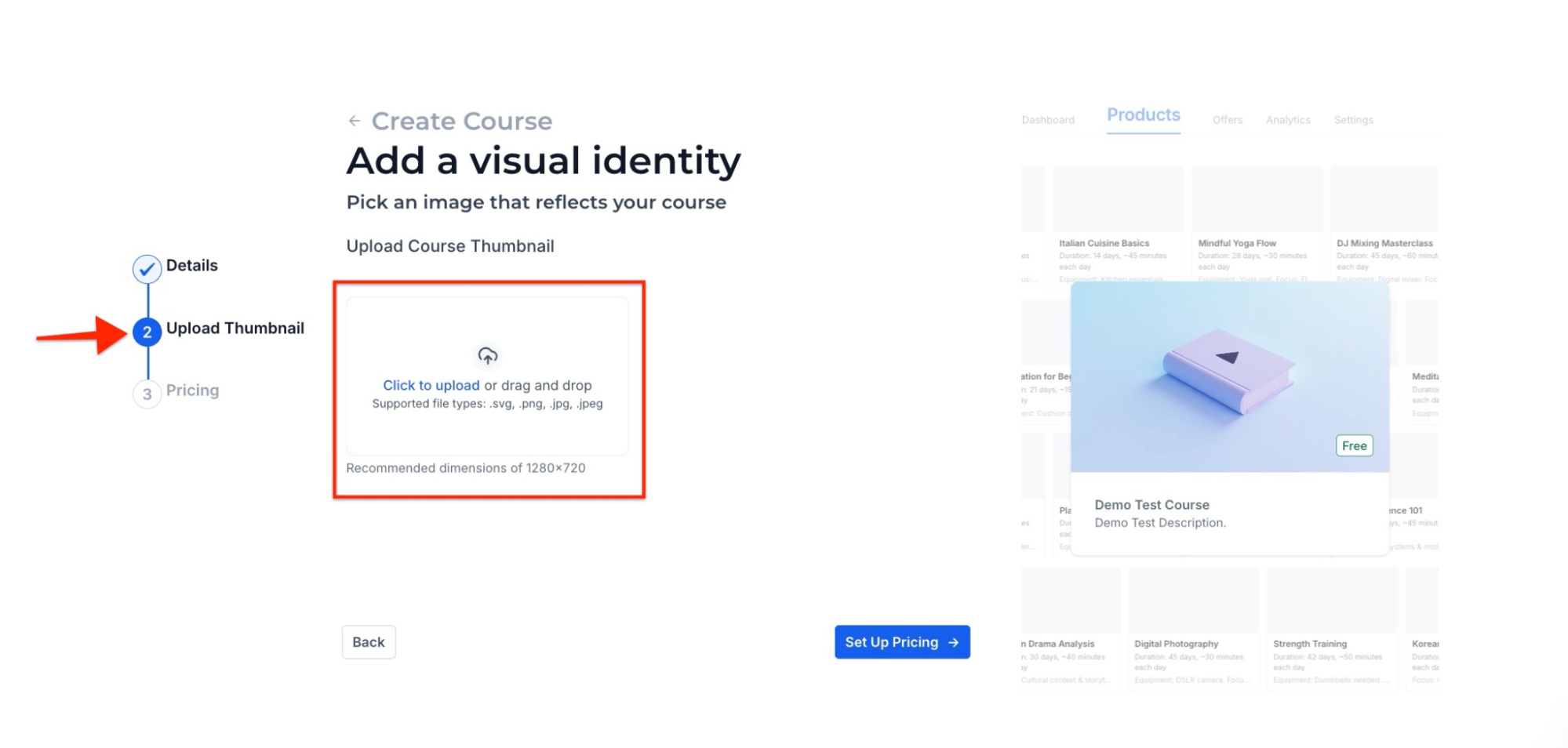Click the Demo Test Course title
This screenshot has width=1568, height=748.
point(1151,505)
